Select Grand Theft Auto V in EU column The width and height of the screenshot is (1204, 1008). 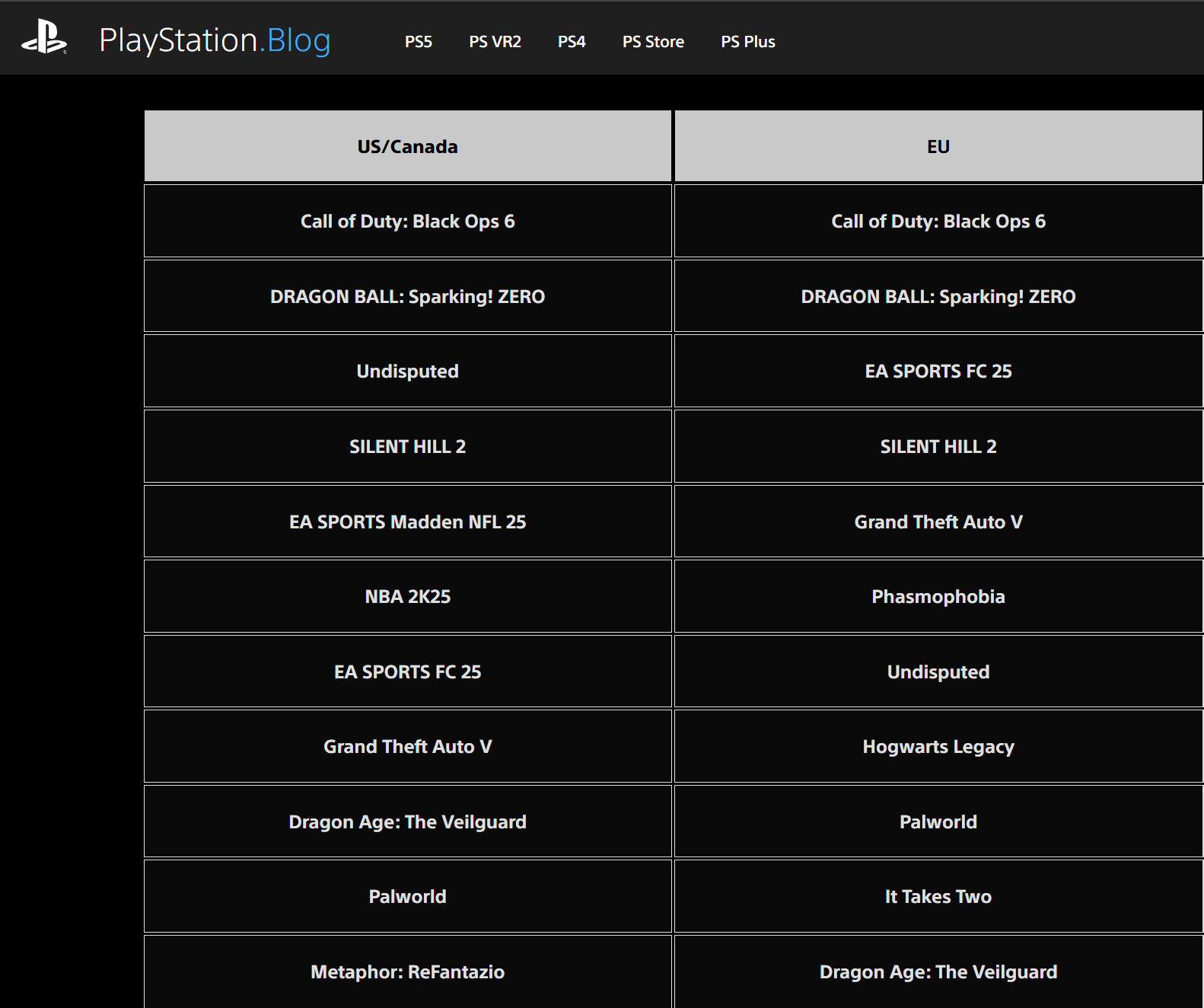[938, 522]
